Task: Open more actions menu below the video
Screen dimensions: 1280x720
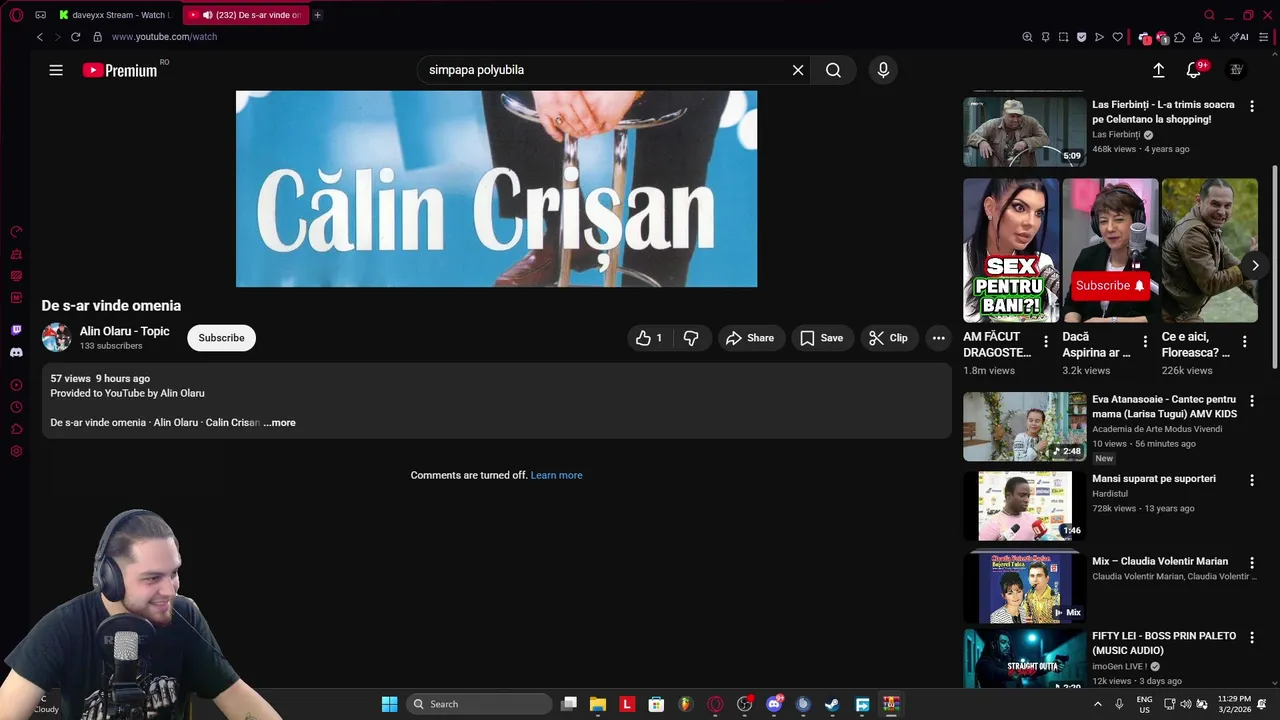Action: click(x=938, y=338)
